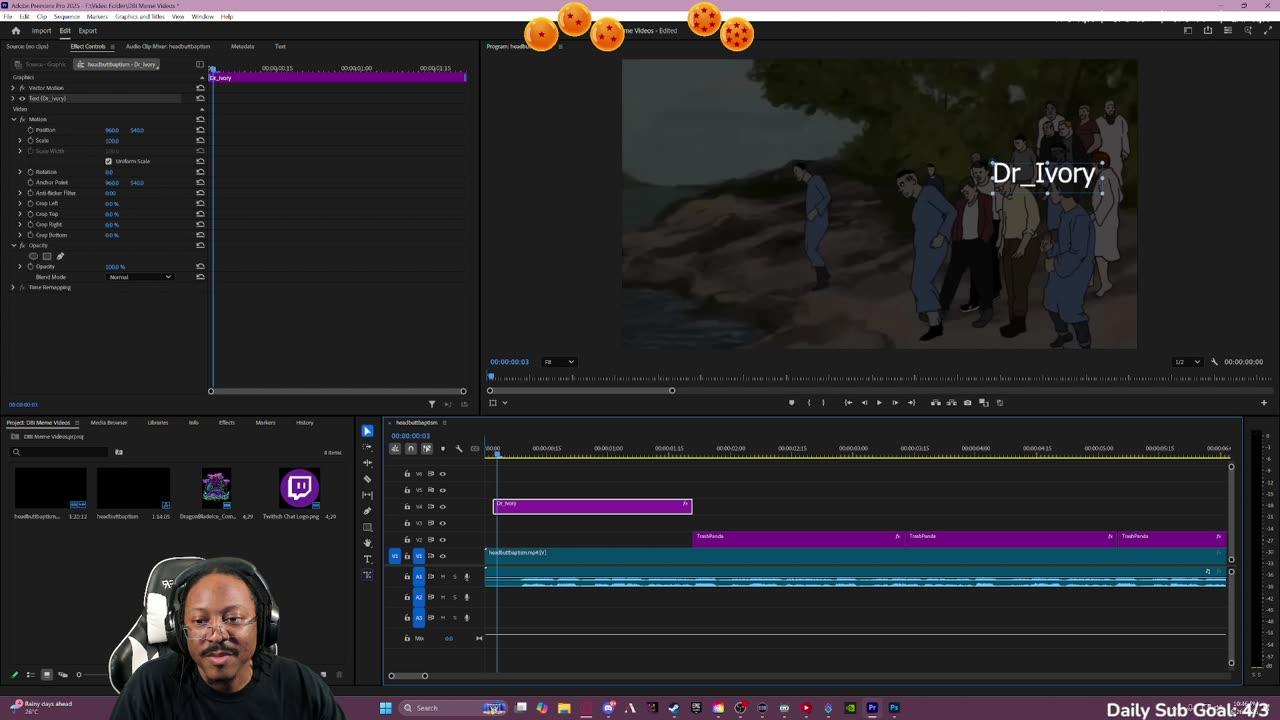Open the Blend Mode dropdown

139,277
